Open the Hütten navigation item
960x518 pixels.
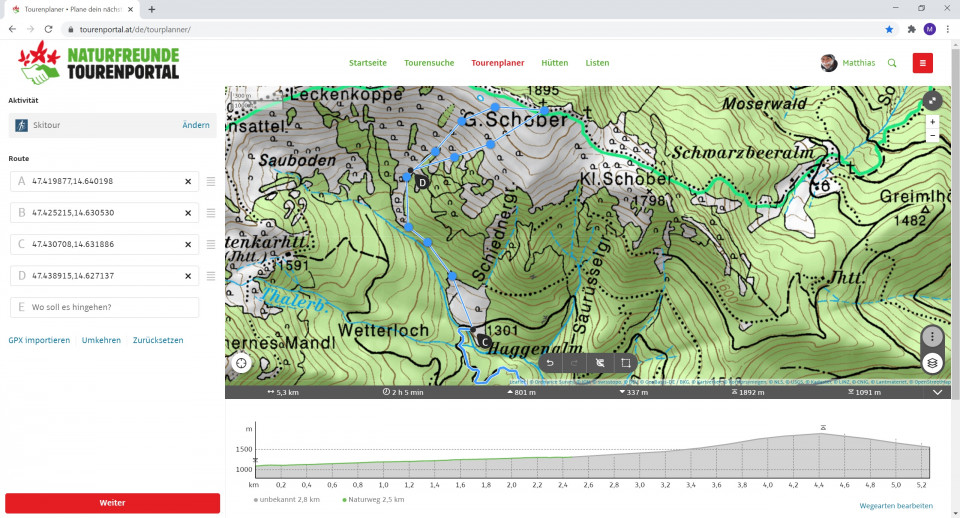coord(554,63)
